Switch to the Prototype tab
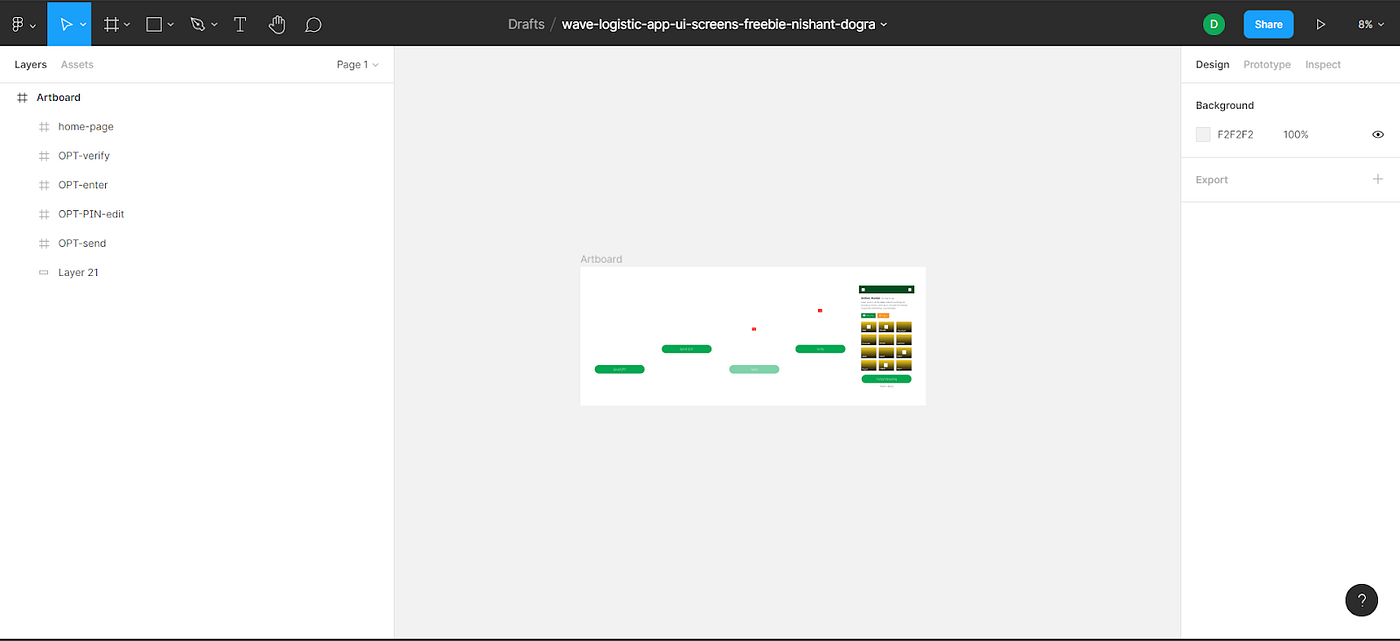Image resolution: width=1400 pixels, height=641 pixels. pyautogui.click(x=1267, y=64)
